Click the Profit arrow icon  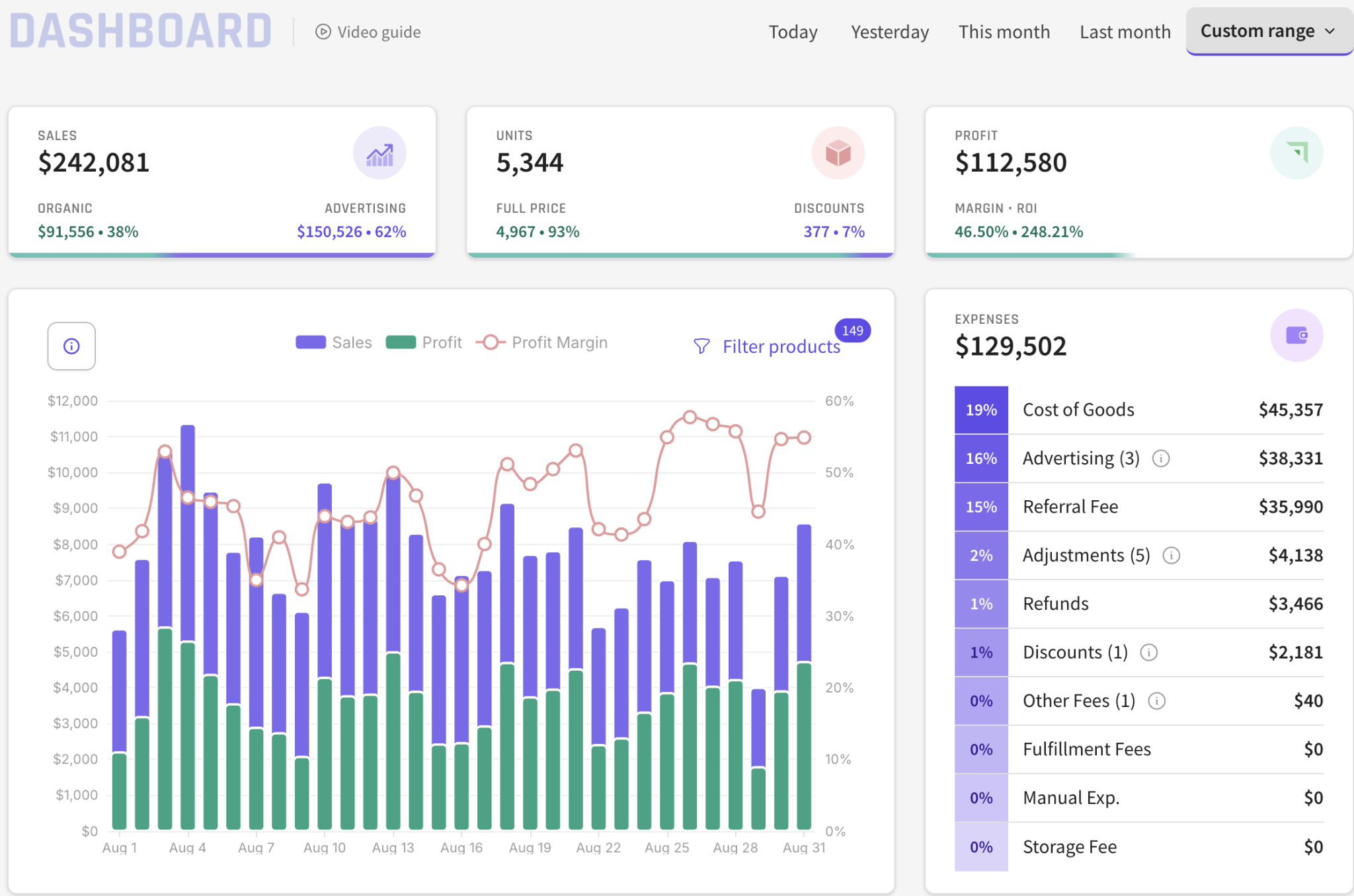pyautogui.click(x=1296, y=153)
